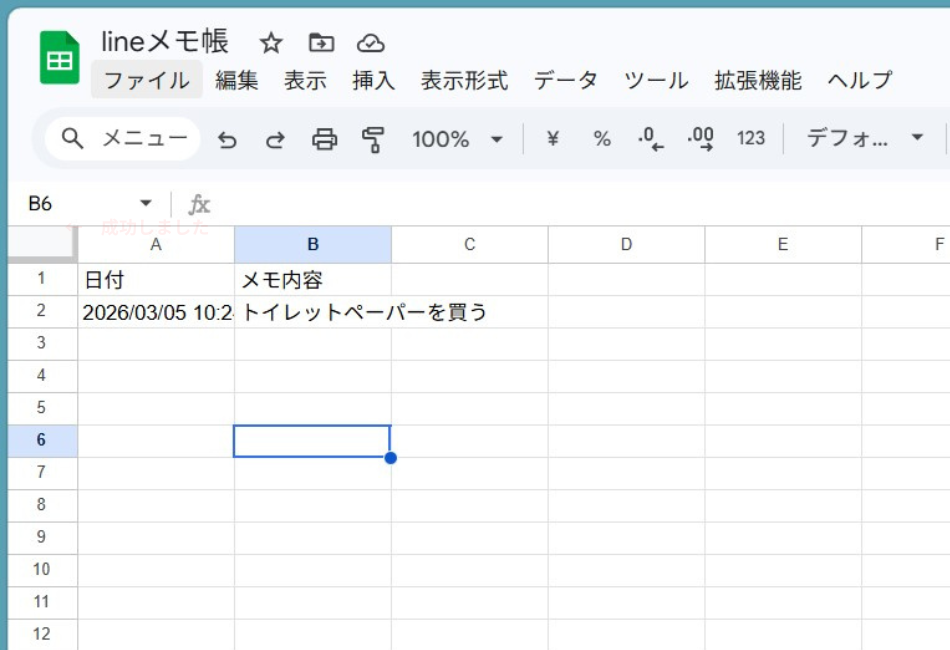The height and width of the screenshot is (650, 950).
Task: Select the paint format tool
Action: click(370, 141)
